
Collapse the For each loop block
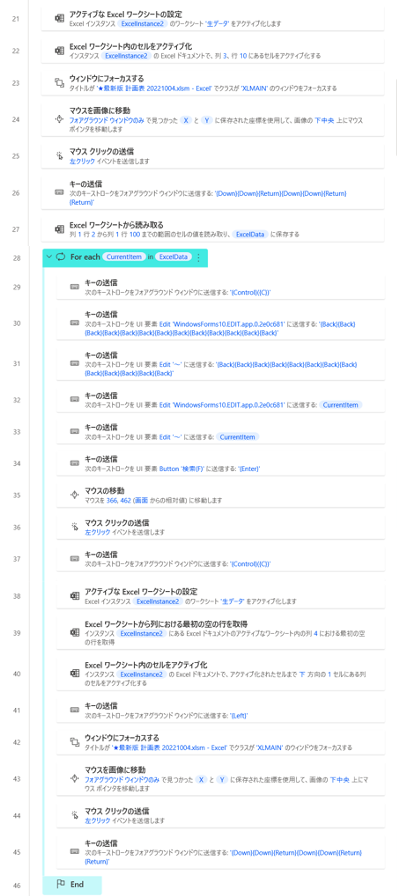point(49,258)
